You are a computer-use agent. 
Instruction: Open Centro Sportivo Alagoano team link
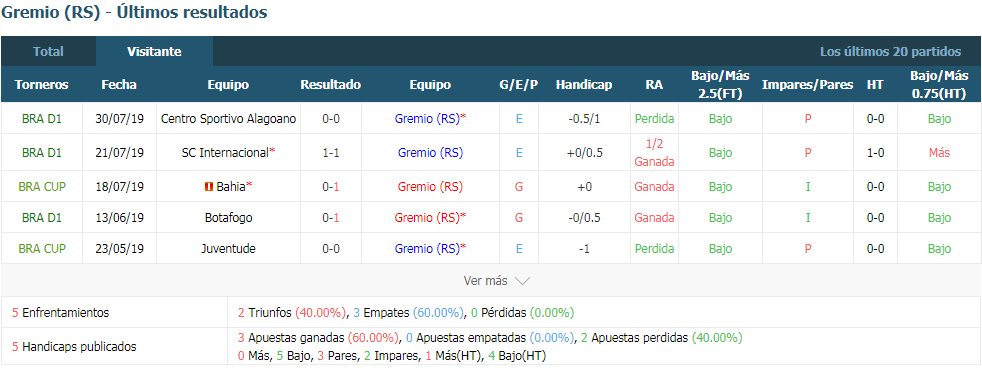pos(229,118)
